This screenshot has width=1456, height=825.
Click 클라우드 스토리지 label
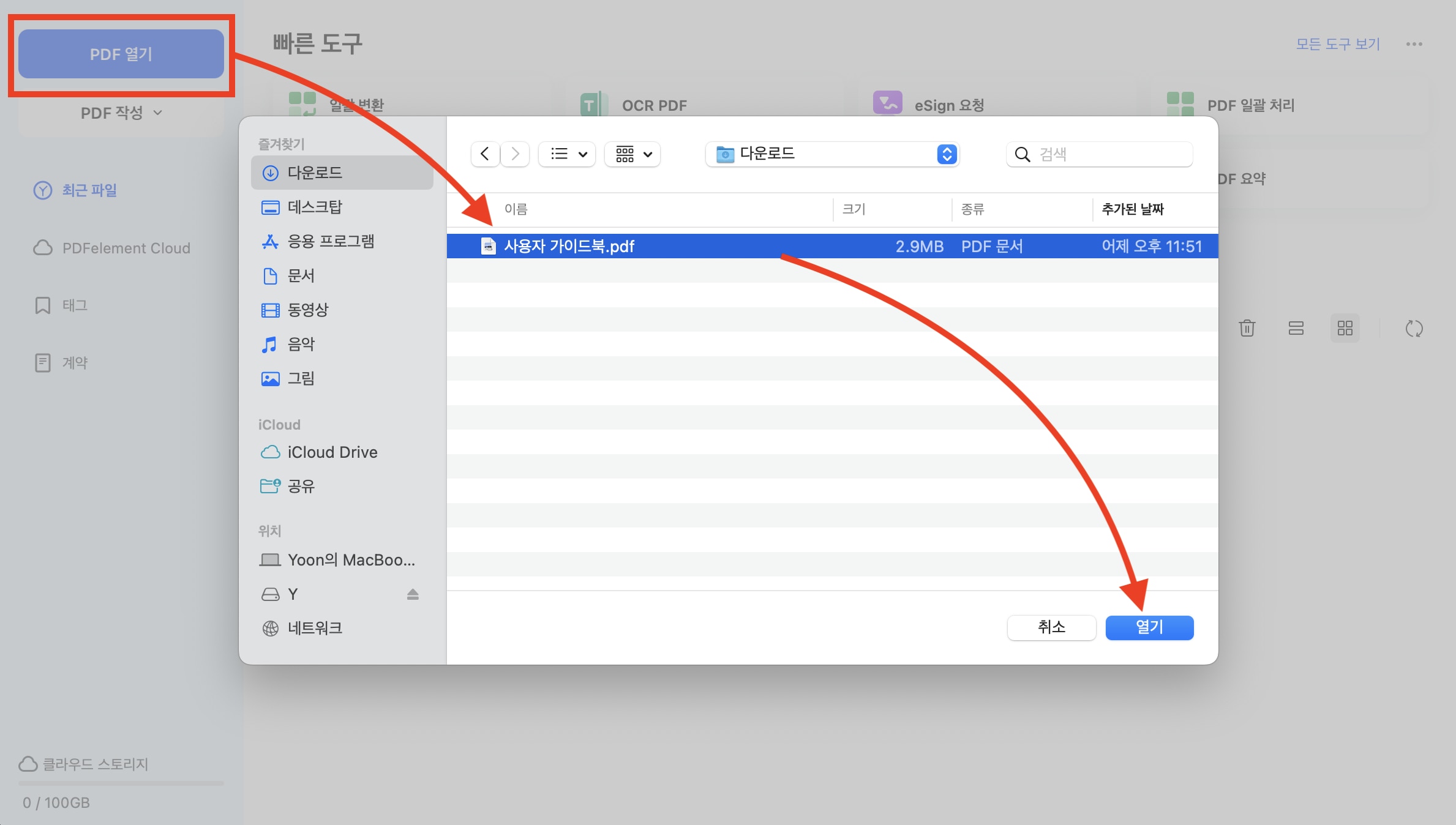pyautogui.click(x=96, y=764)
